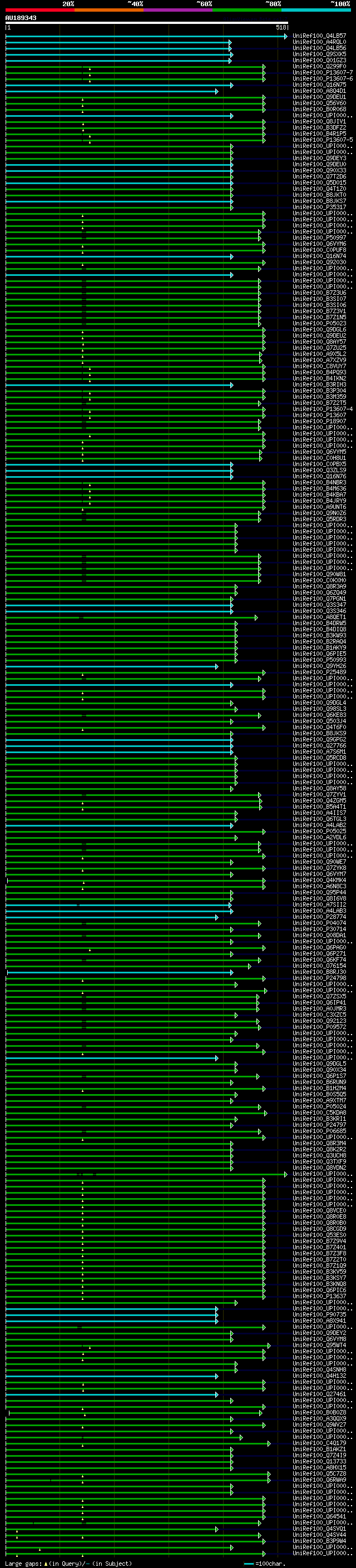This screenshot has width=356, height=1568.
Task: Open hit UniRef100_P13607-7
Action: tap(323, 72)
